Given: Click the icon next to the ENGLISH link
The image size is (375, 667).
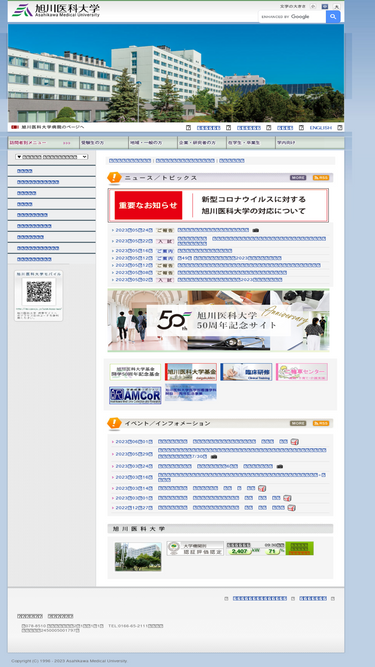Looking at the screenshot, I should [340, 128].
